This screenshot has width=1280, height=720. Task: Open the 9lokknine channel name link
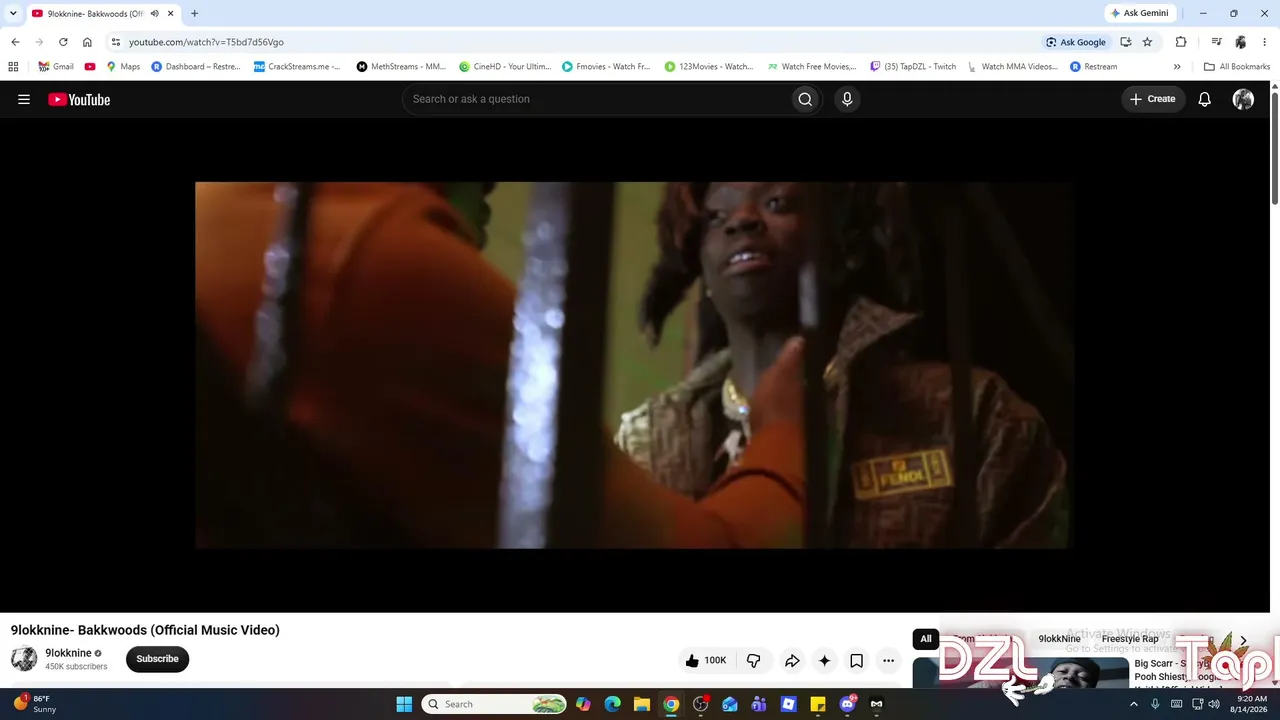68,653
